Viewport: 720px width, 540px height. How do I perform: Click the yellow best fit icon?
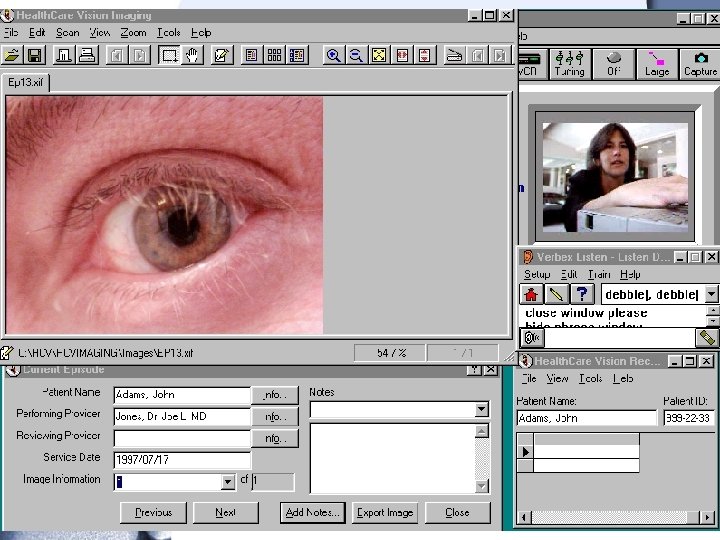click(x=379, y=56)
